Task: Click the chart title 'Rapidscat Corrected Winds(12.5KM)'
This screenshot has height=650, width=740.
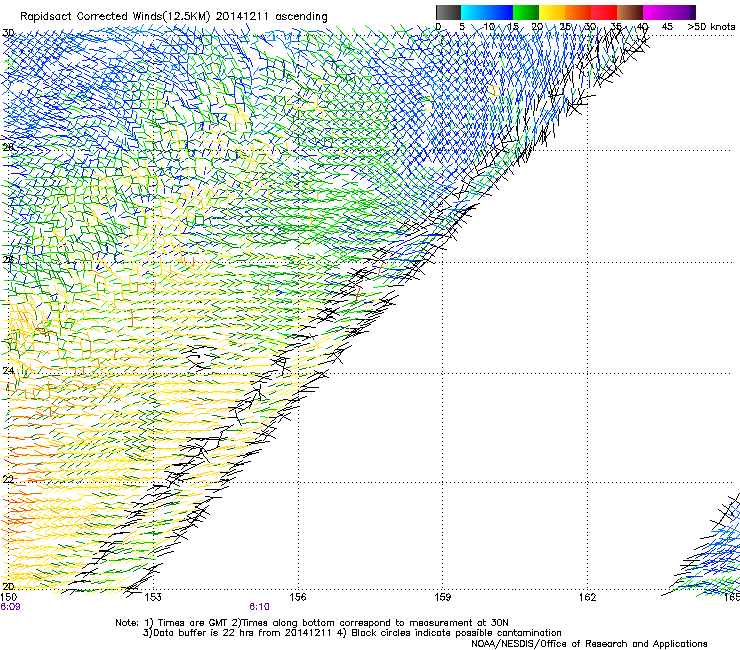Action: coord(115,17)
